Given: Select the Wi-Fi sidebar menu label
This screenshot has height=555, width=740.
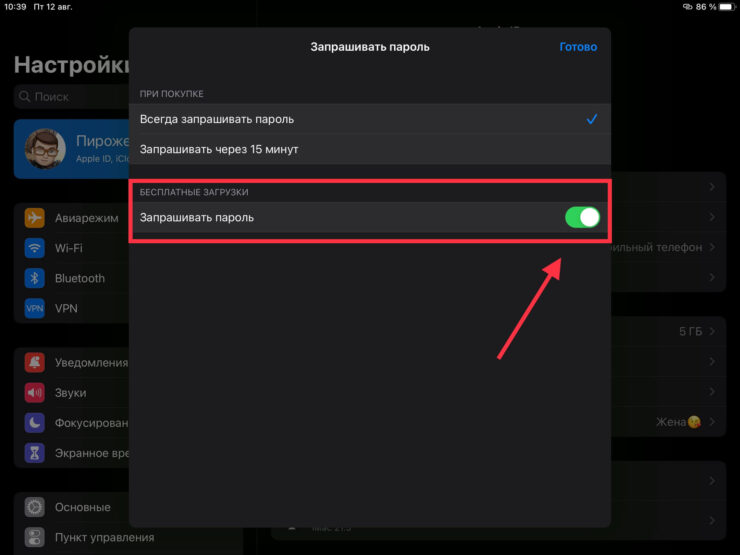Looking at the screenshot, I should tap(69, 248).
